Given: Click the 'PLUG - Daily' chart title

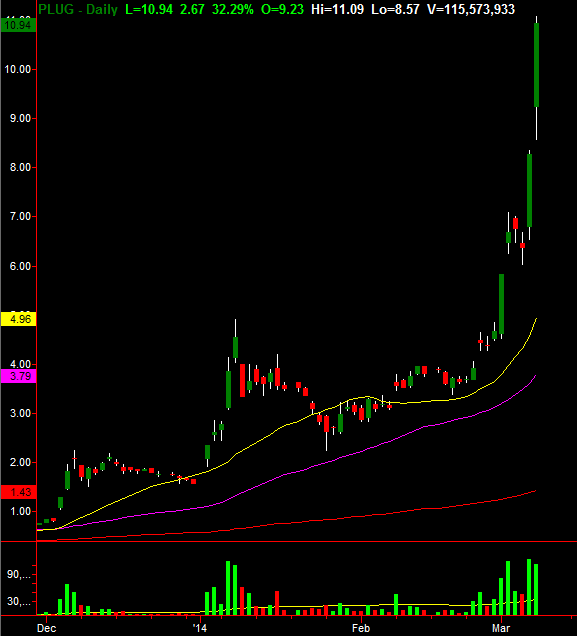Looking at the screenshot, I should [x=78, y=9].
